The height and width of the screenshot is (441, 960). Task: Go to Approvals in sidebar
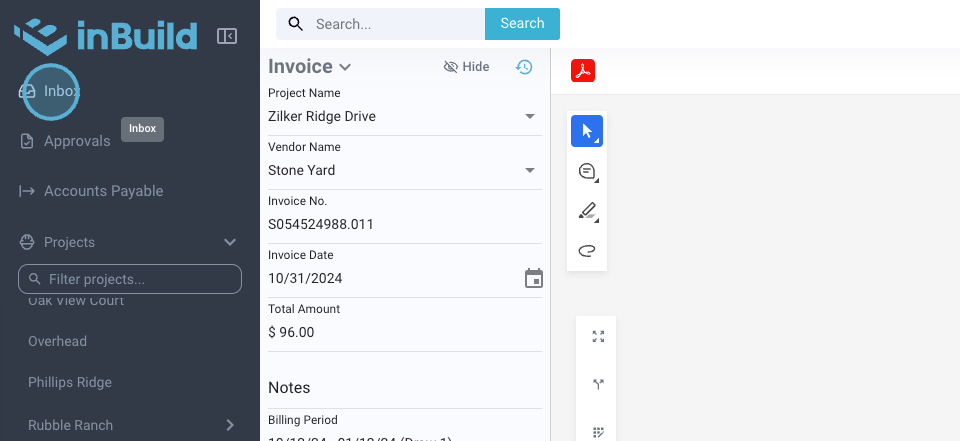point(77,141)
